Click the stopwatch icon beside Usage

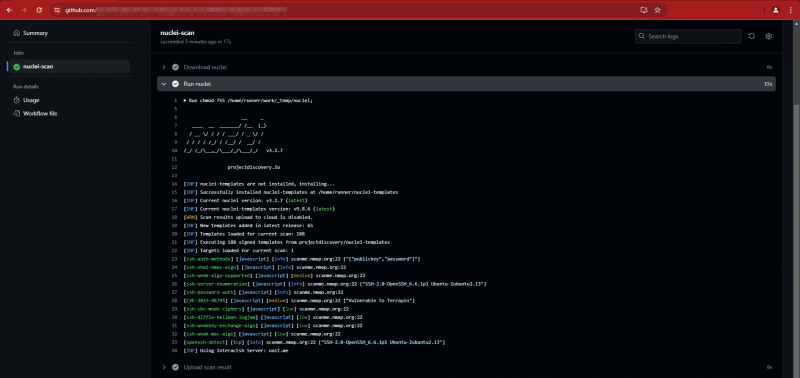tap(17, 100)
